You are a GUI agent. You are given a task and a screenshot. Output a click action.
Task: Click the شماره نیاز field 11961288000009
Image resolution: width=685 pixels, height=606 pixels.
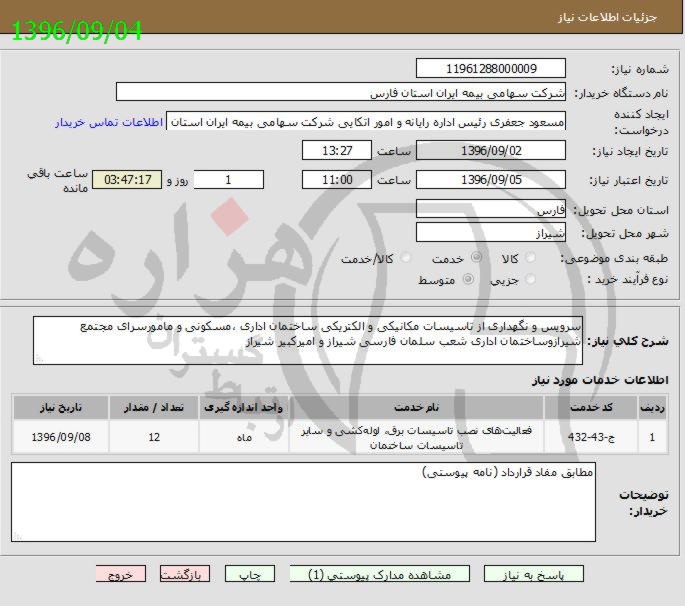(491, 69)
